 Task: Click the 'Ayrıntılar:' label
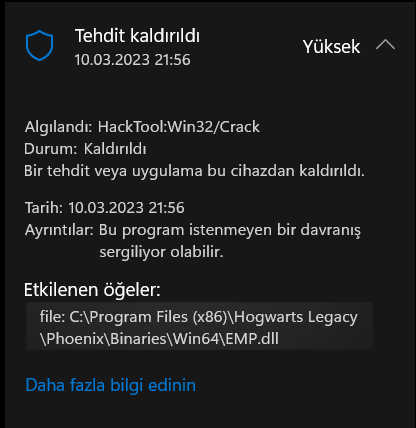pyautogui.click(x=59, y=230)
